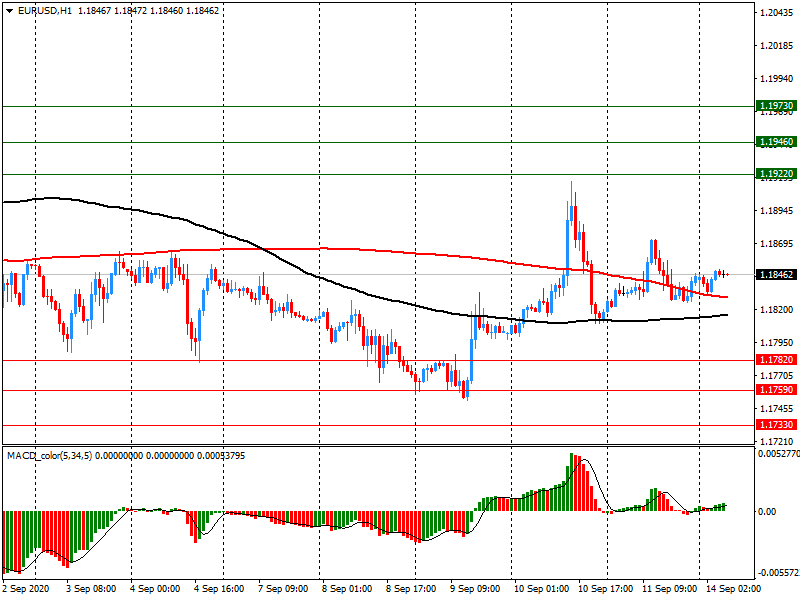
Task: Select the 1.17330 bottom support level tag
Action: (x=776, y=425)
